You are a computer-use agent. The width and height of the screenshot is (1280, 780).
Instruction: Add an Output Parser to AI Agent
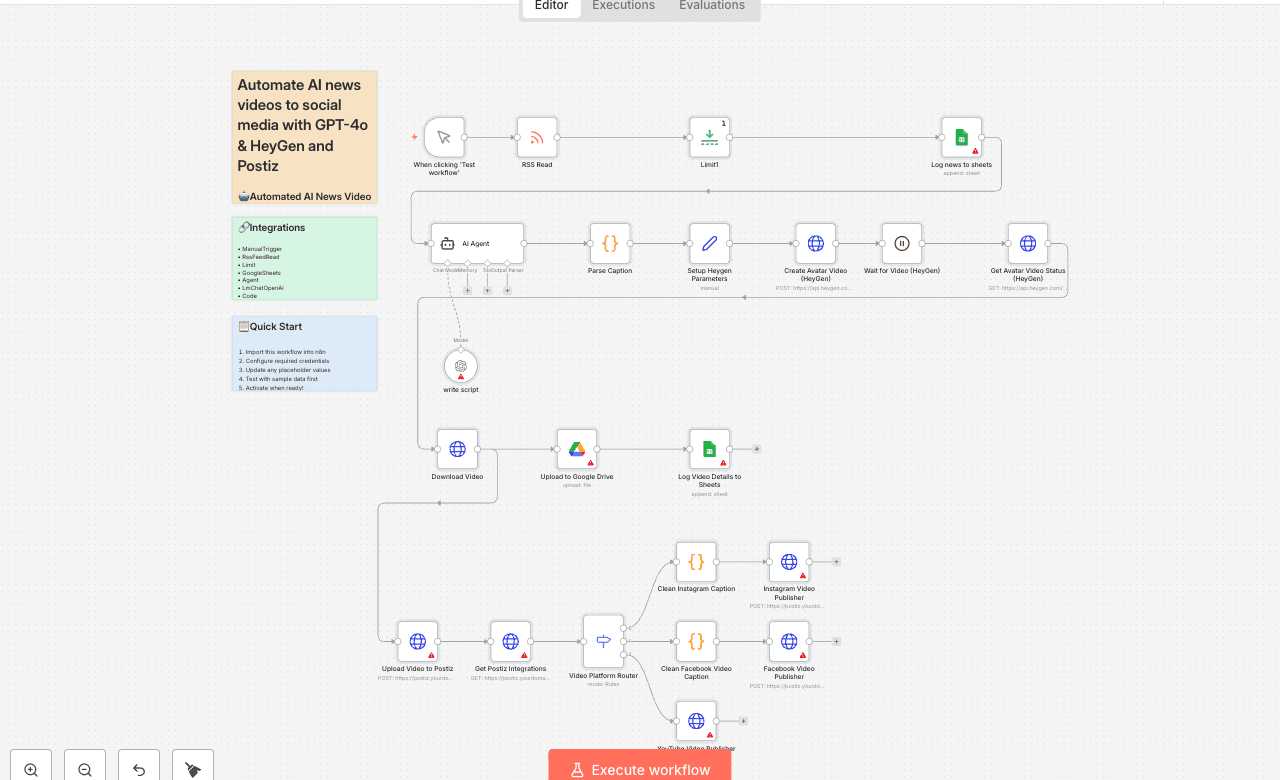[507, 290]
